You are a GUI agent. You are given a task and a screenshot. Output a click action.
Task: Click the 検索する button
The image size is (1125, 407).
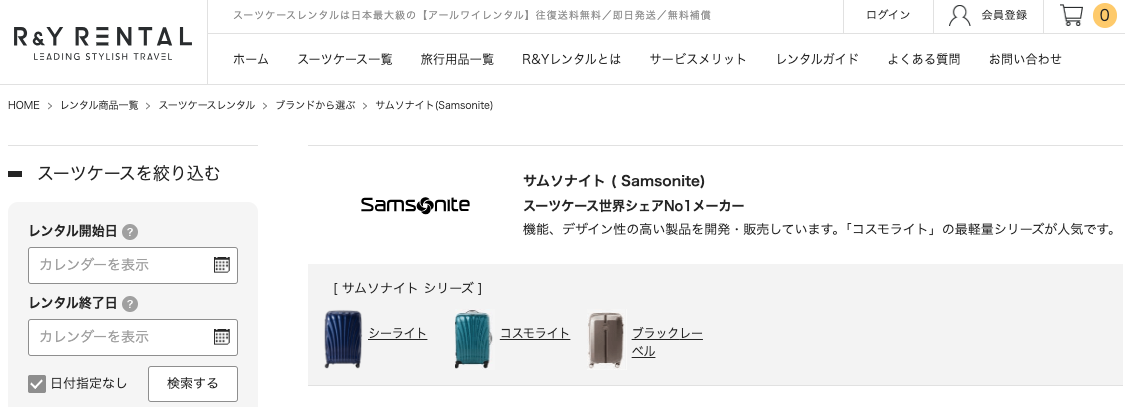(193, 383)
